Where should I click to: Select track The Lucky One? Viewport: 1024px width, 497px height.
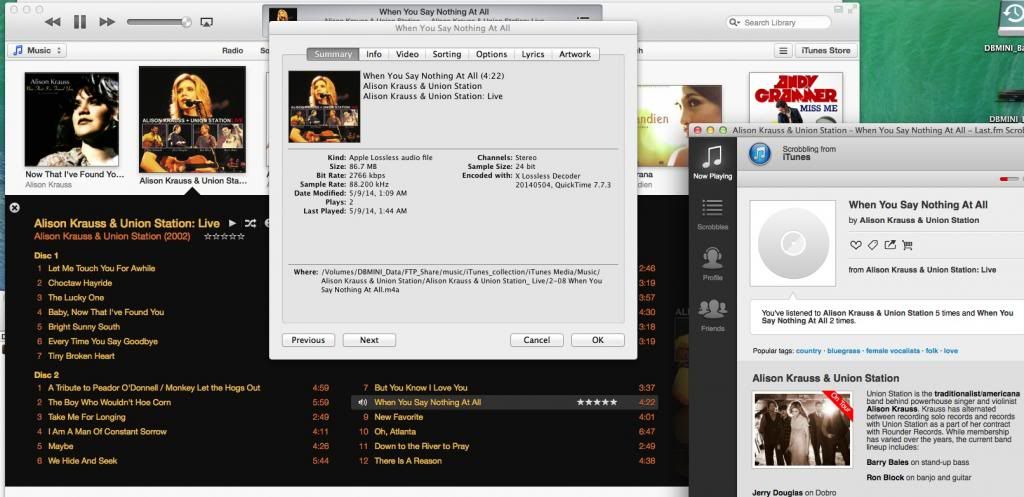76,297
